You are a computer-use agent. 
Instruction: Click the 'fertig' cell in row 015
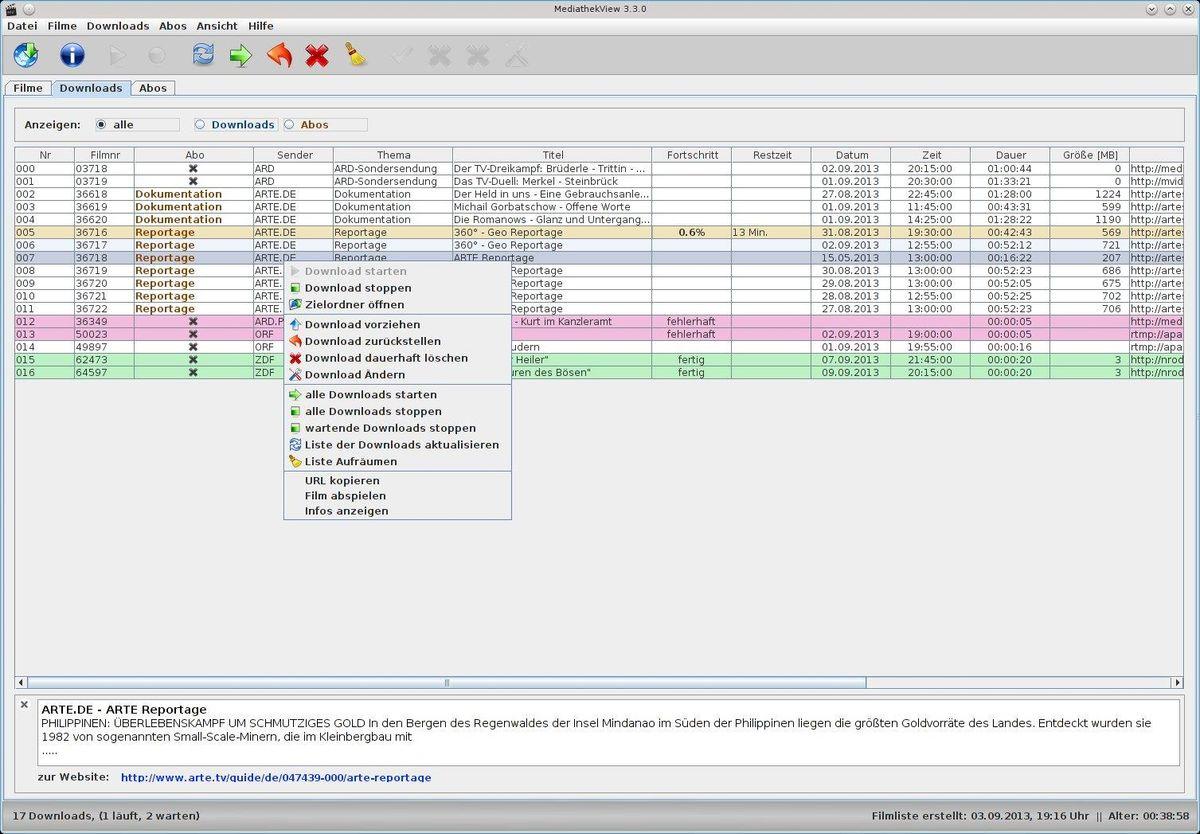coord(692,359)
